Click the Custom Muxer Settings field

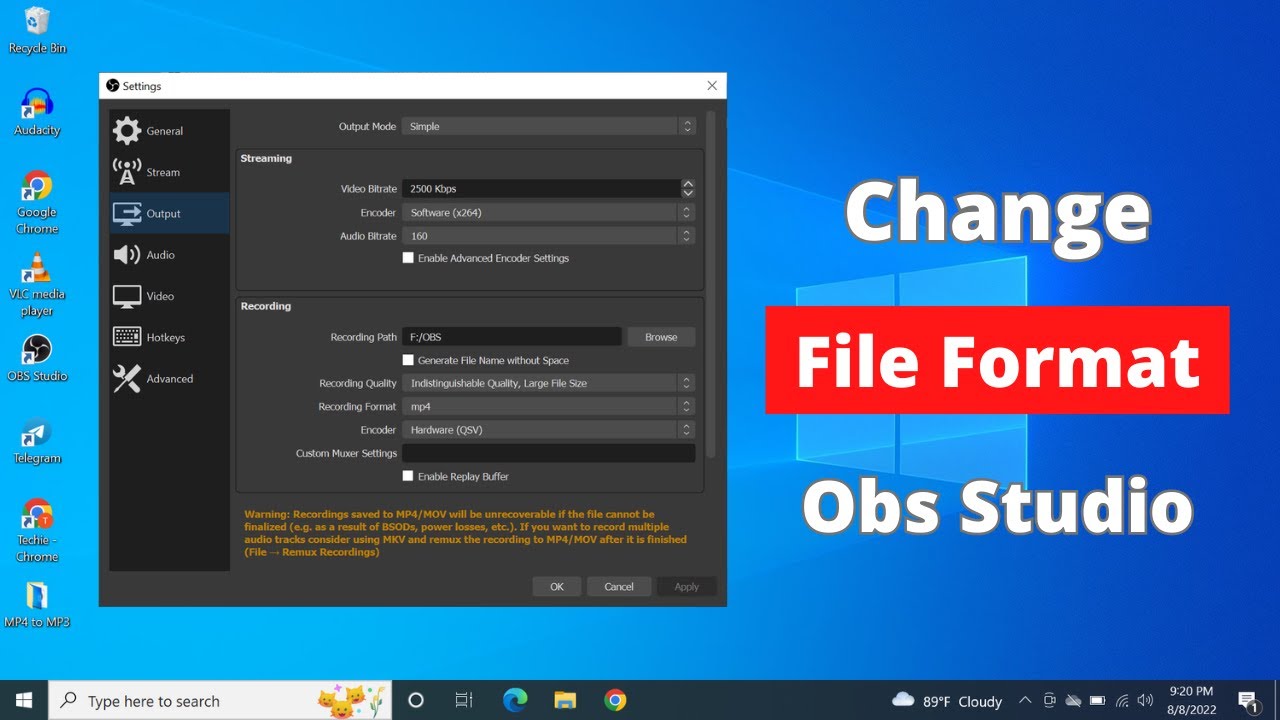pos(548,453)
